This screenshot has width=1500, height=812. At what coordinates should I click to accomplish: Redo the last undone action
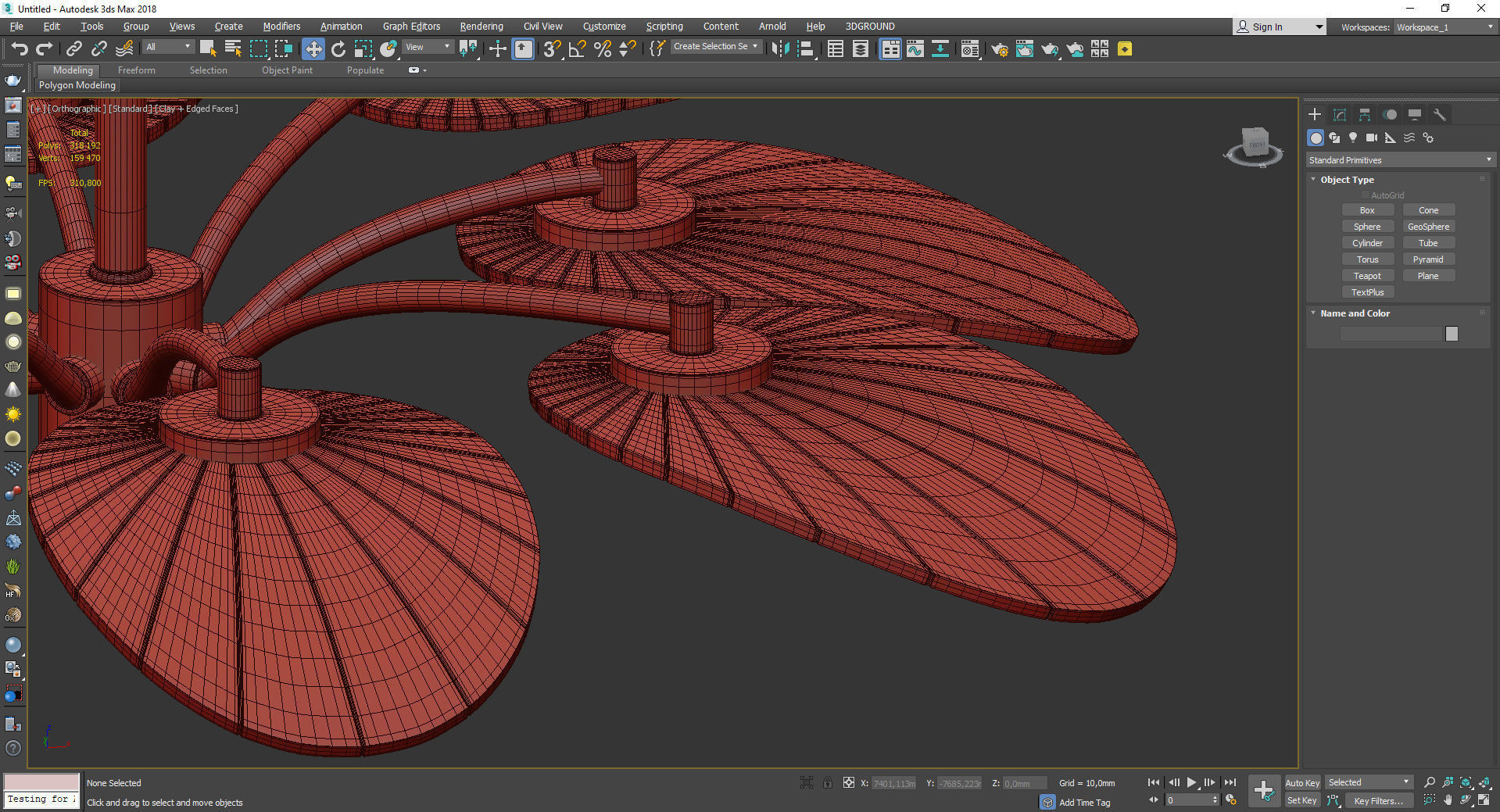click(45, 49)
